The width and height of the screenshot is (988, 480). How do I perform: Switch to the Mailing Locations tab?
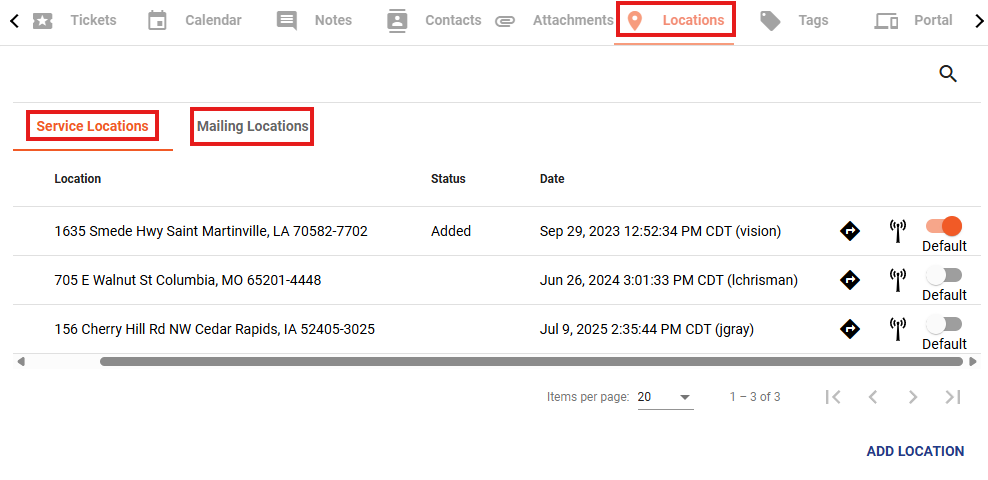pos(252,126)
